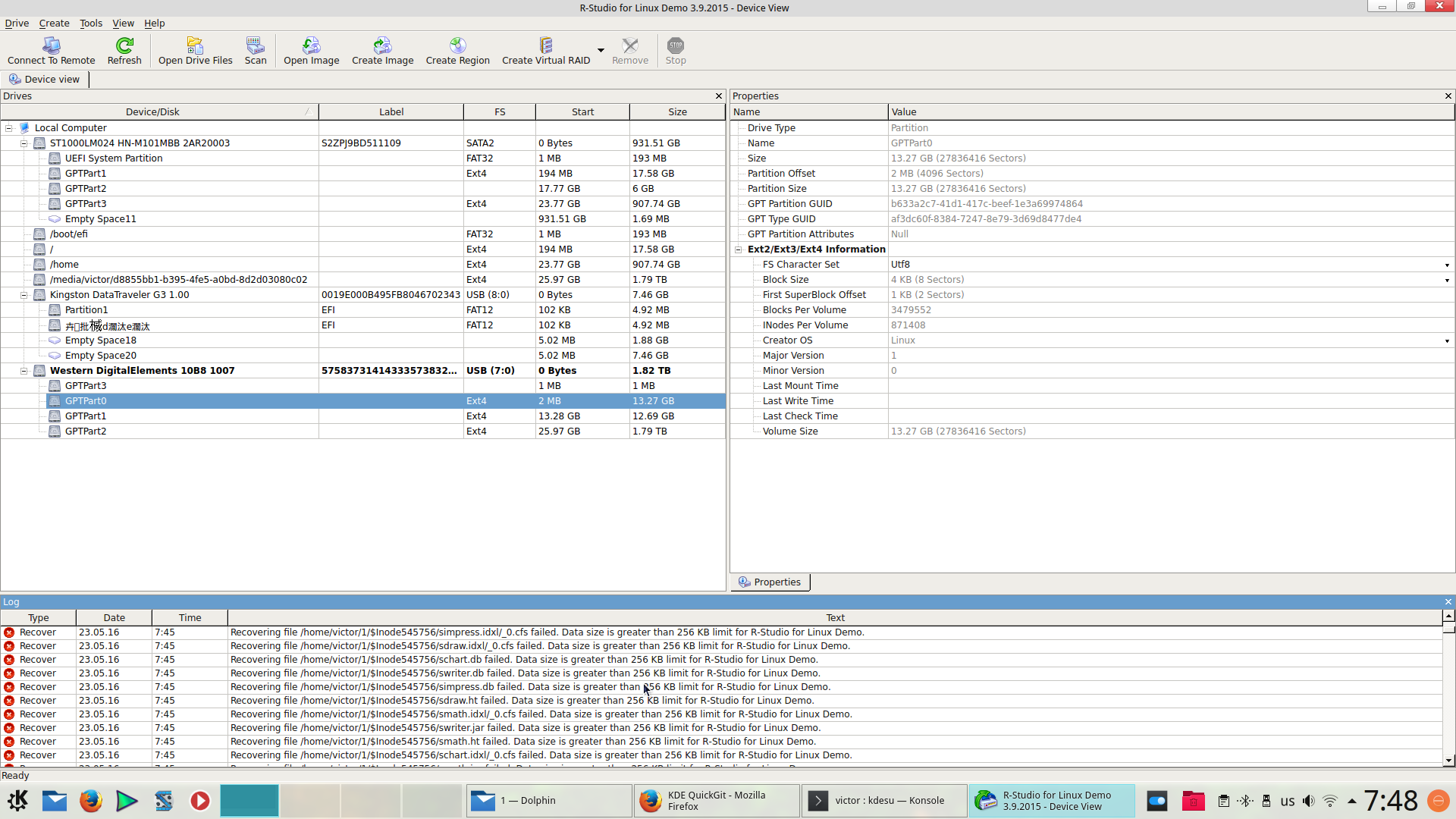Open the FS Character Set dropdown
The width and height of the screenshot is (1456, 819).
click(1446, 265)
